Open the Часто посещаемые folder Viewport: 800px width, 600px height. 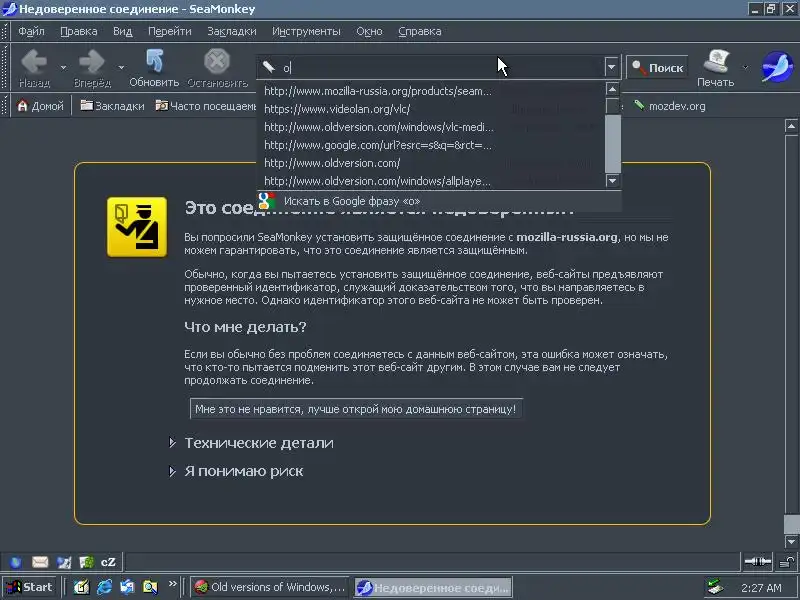(x=206, y=106)
